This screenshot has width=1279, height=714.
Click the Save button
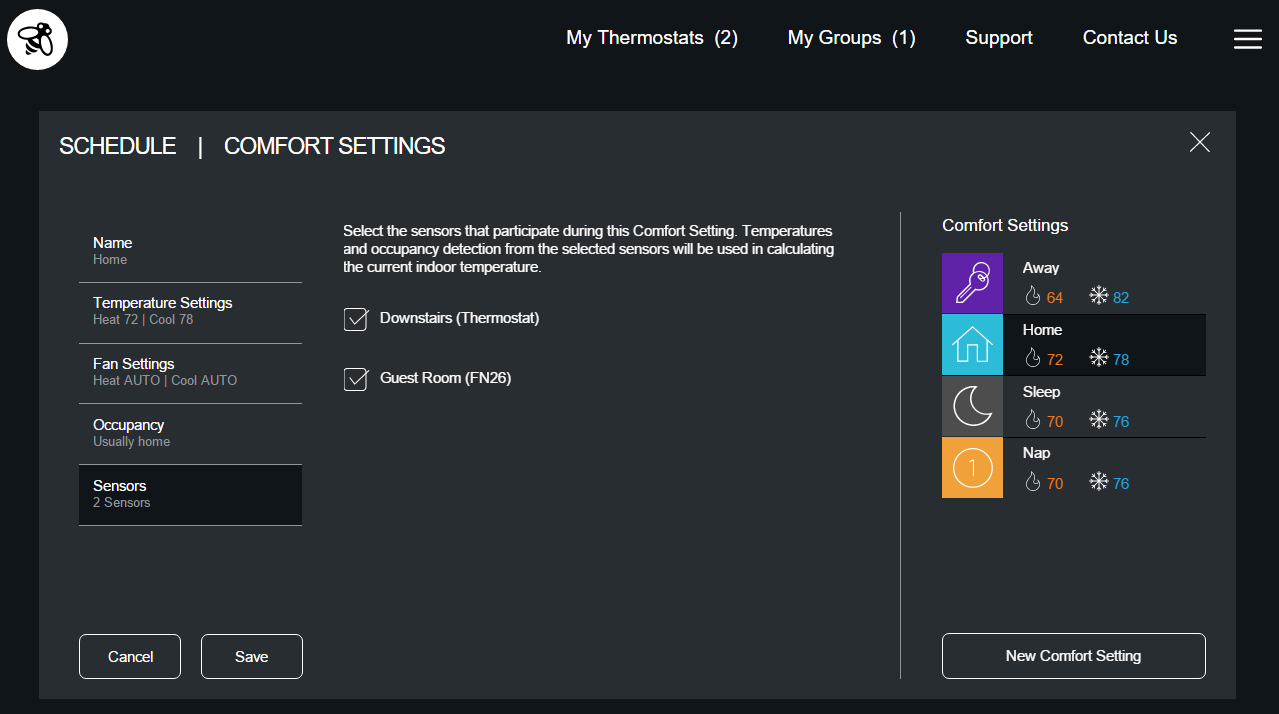(x=251, y=657)
